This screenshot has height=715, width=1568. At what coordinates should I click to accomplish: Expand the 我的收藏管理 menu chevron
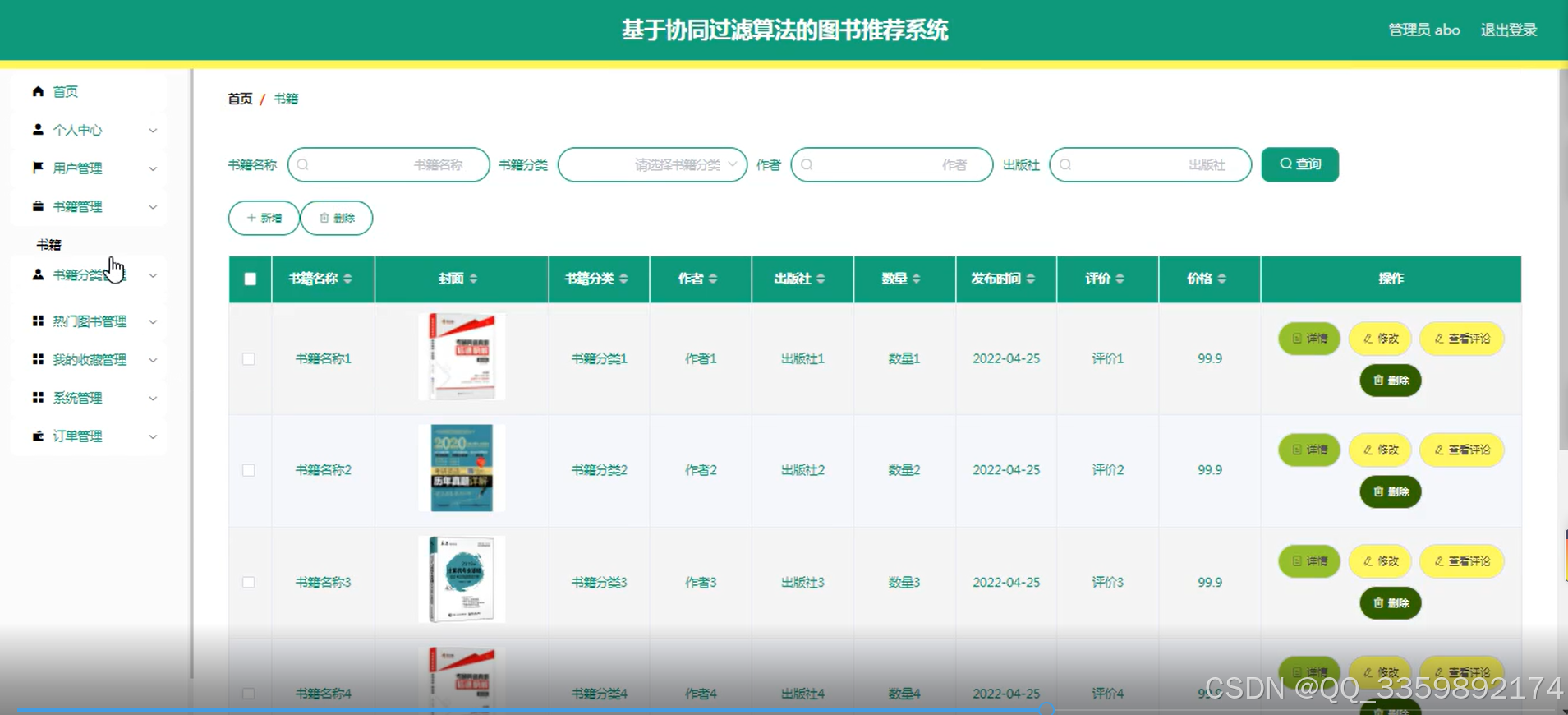pyautogui.click(x=153, y=360)
